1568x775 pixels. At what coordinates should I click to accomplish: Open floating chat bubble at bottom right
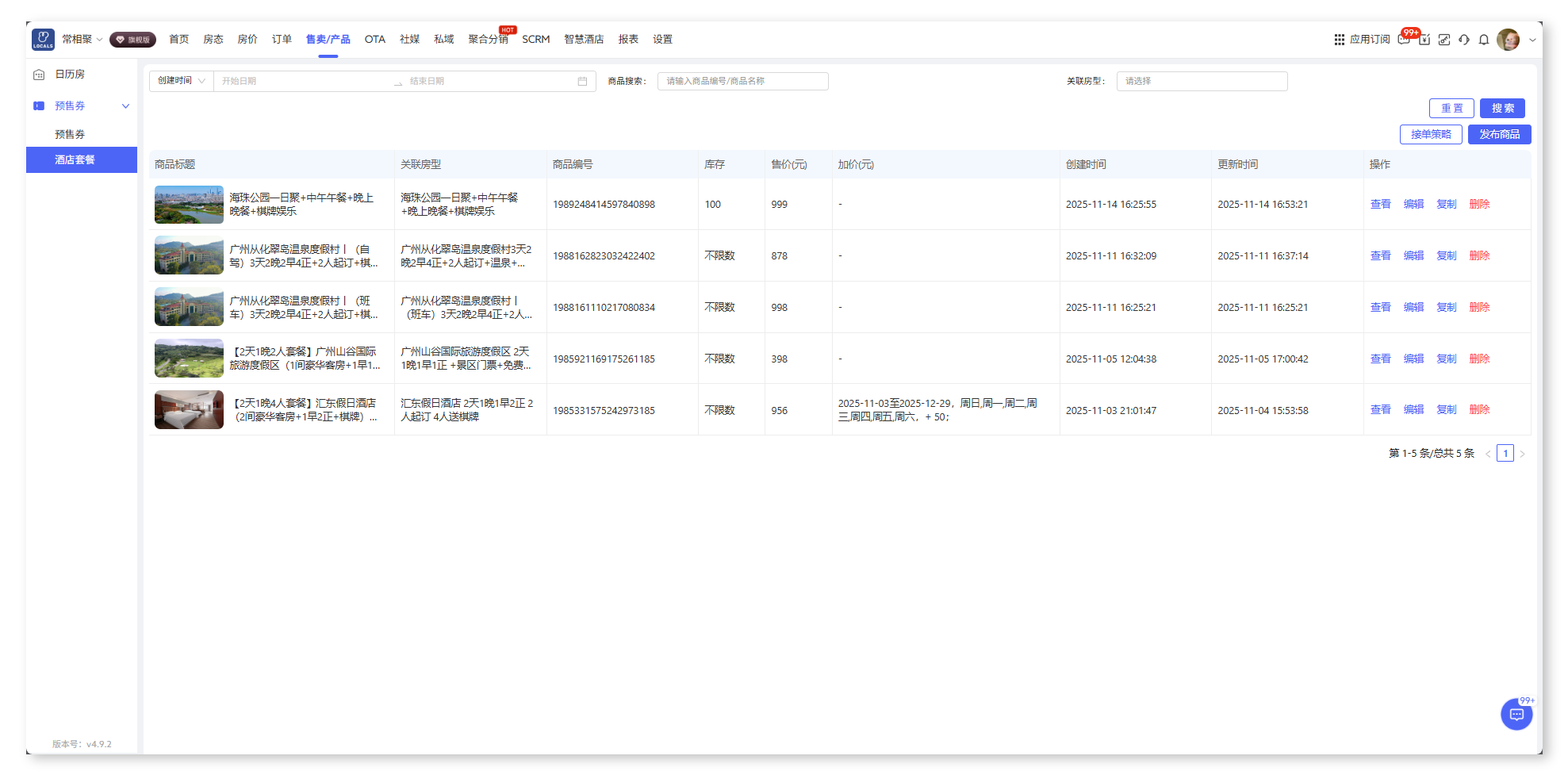point(1516,715)
